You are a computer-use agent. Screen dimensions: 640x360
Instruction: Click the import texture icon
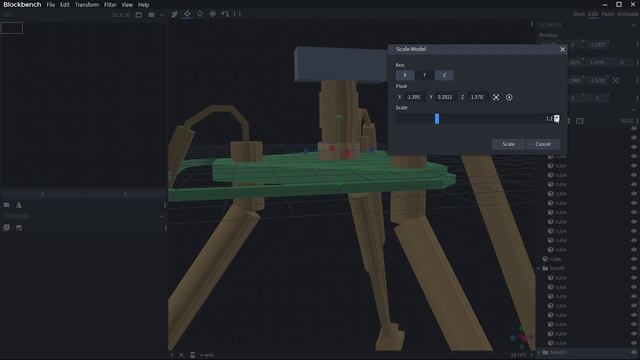click(7, 228)
